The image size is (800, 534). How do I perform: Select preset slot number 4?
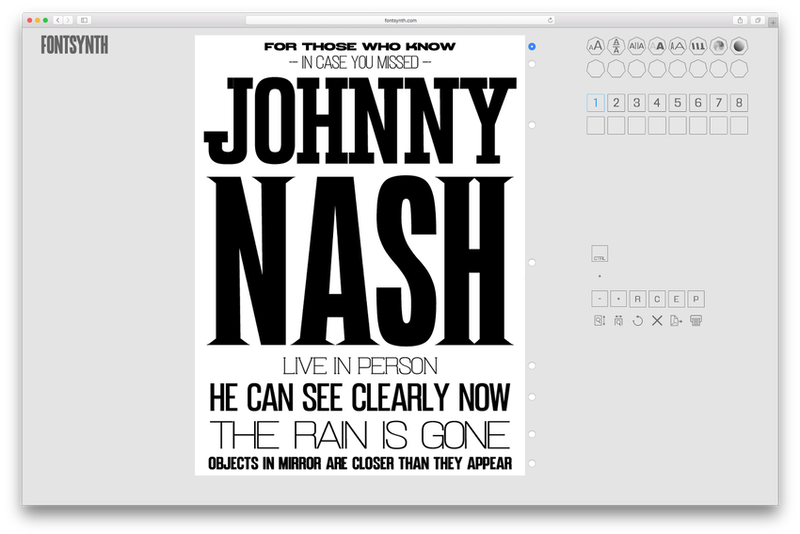coord(656,103)
